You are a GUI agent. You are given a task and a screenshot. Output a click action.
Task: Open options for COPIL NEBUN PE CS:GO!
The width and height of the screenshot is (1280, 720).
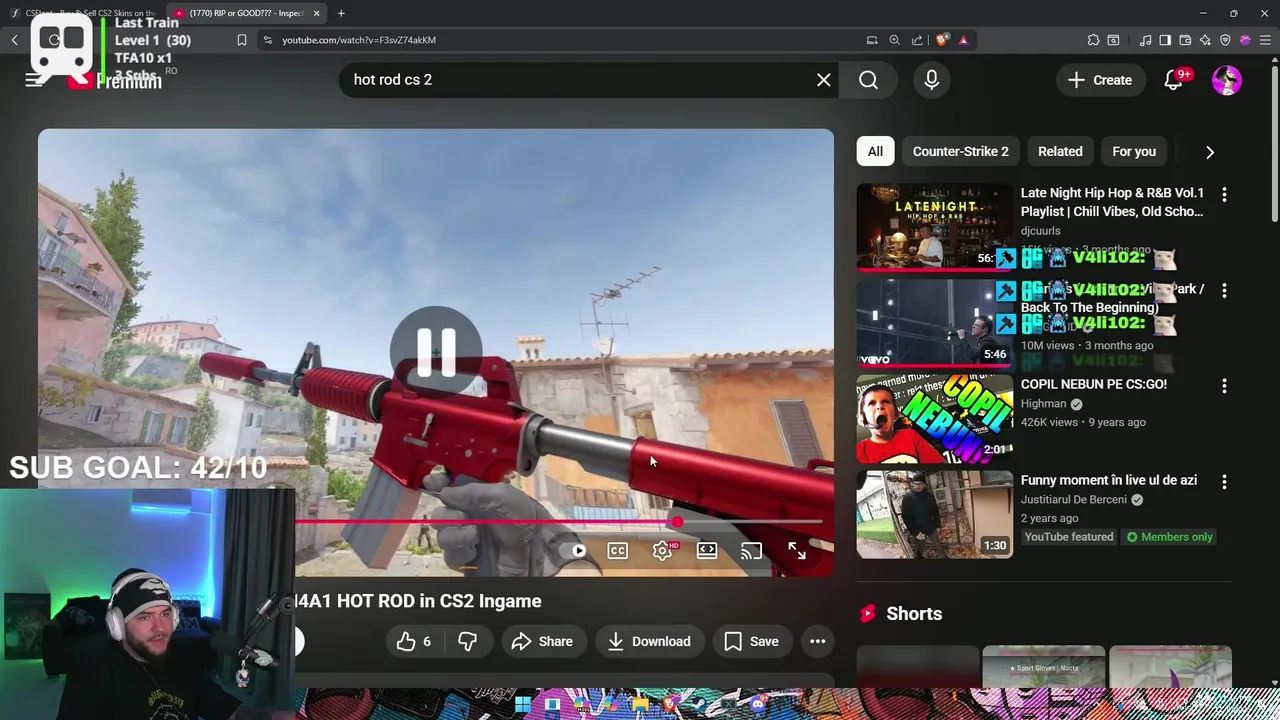1224,386
